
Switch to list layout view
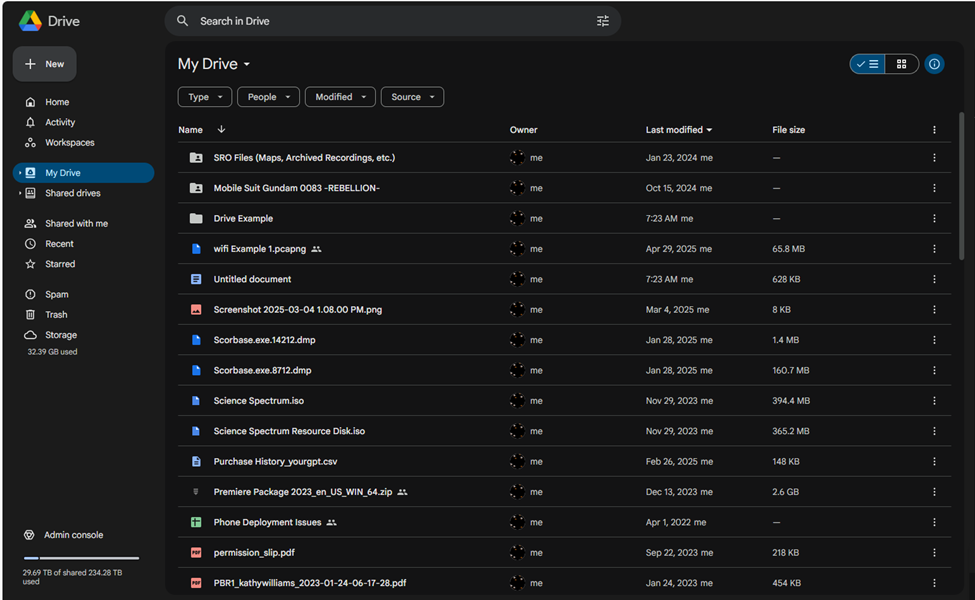point(867,64)
